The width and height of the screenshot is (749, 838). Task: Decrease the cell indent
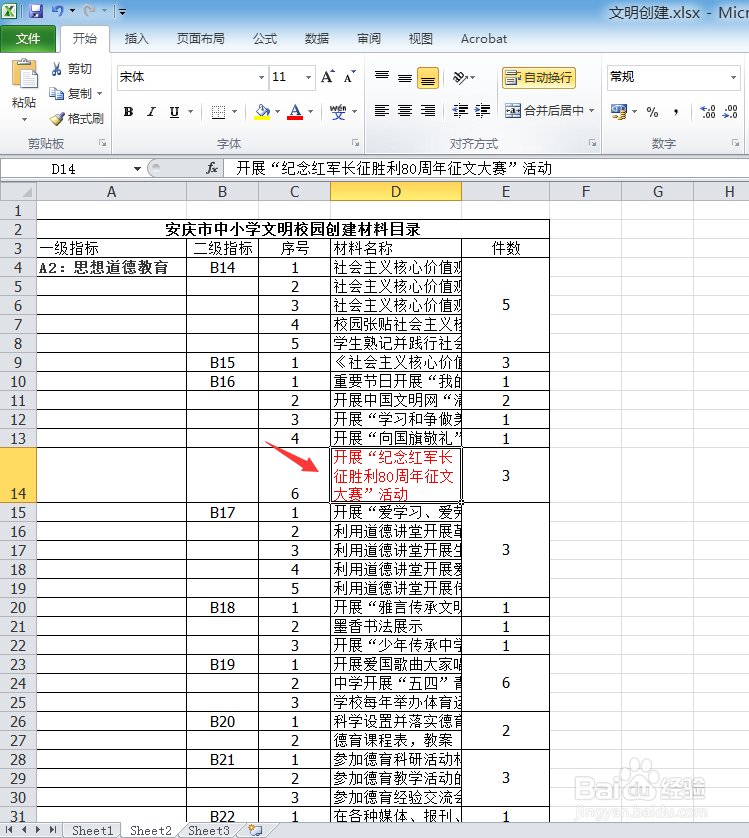(459, 111)
